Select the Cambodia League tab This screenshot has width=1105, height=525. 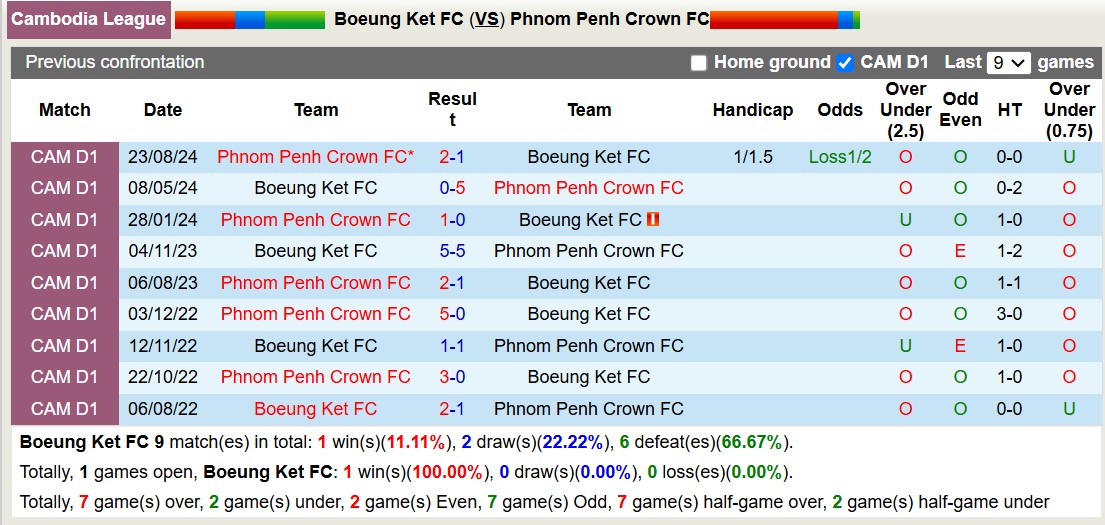point(89,19)
